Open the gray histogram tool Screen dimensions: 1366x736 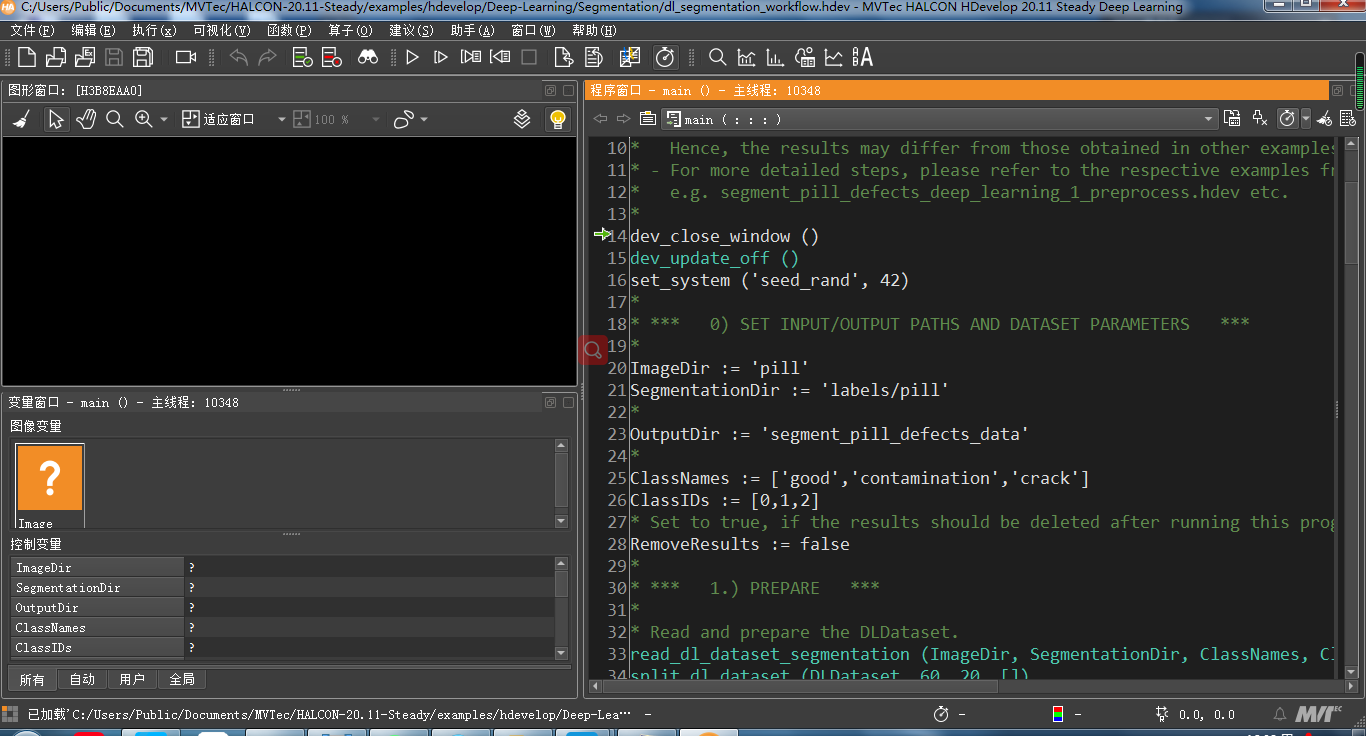tap(746, 57)
